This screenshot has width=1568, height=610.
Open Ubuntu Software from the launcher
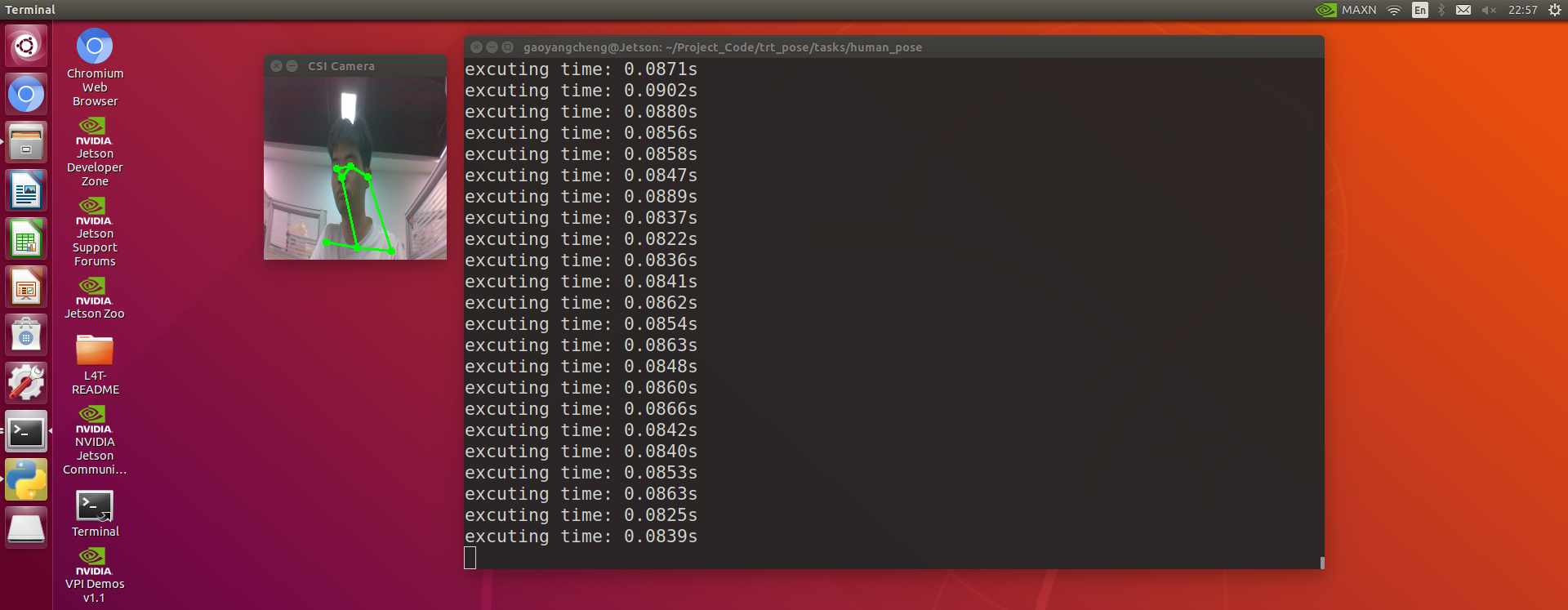click(26, 335)
